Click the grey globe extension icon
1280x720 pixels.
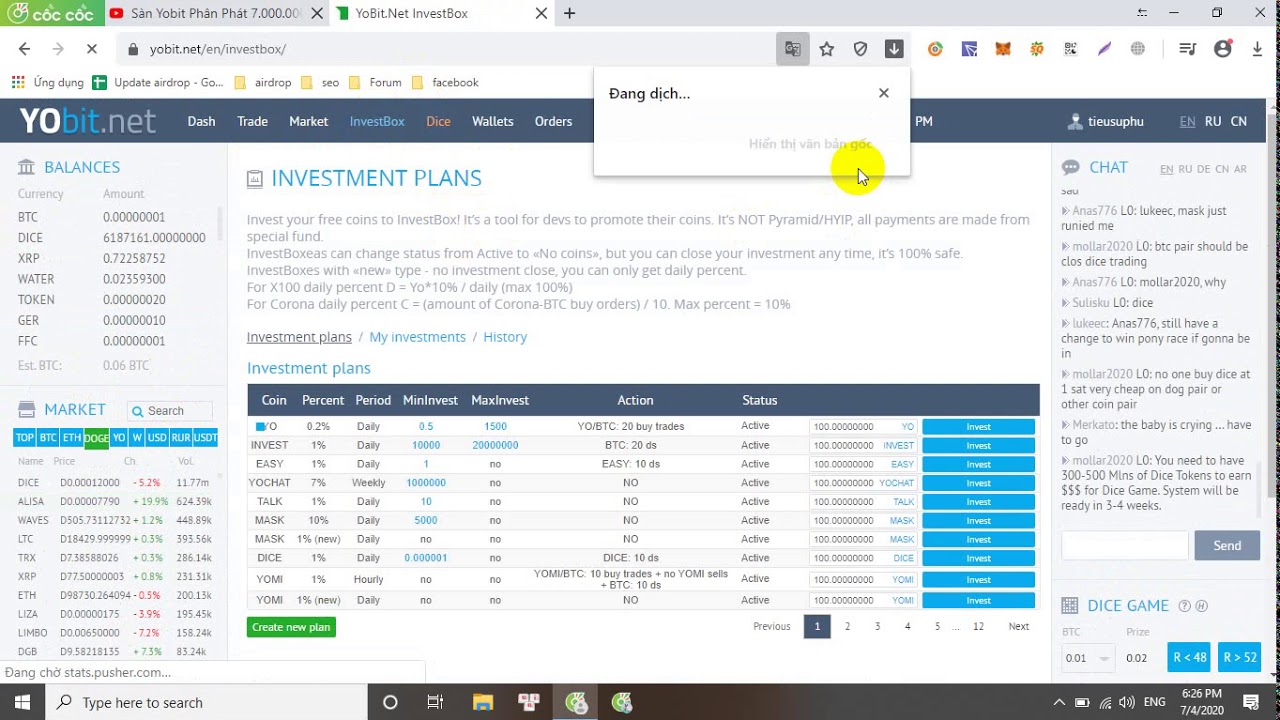point(1138,49)
